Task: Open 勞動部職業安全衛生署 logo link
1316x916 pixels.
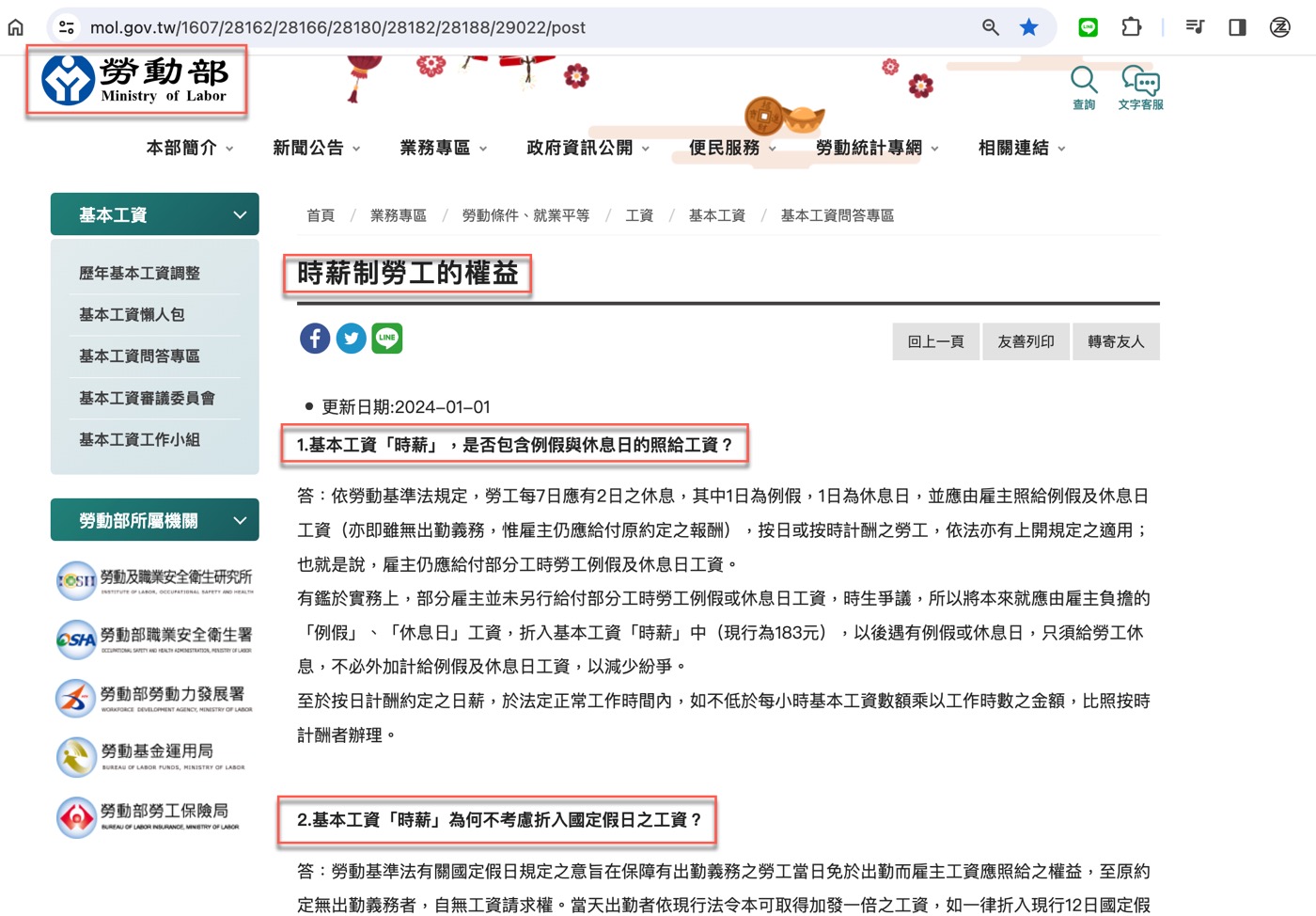Action: point(155,639)
